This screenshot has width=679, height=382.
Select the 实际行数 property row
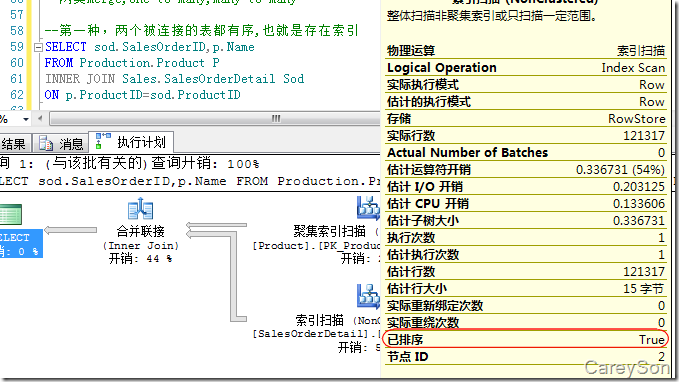click(526, 136)
